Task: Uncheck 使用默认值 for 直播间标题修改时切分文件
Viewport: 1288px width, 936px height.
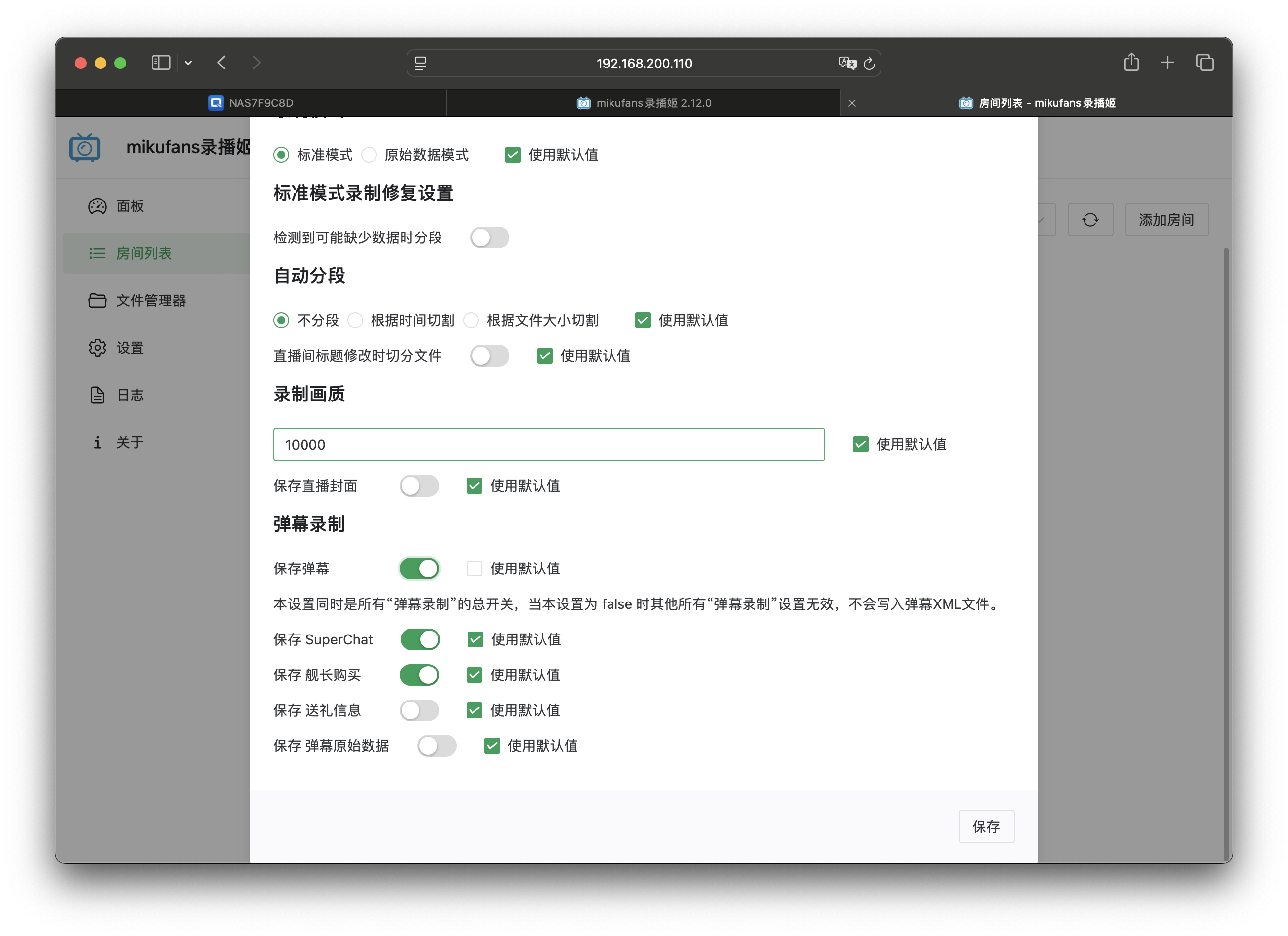Action: tap(544, 356)
